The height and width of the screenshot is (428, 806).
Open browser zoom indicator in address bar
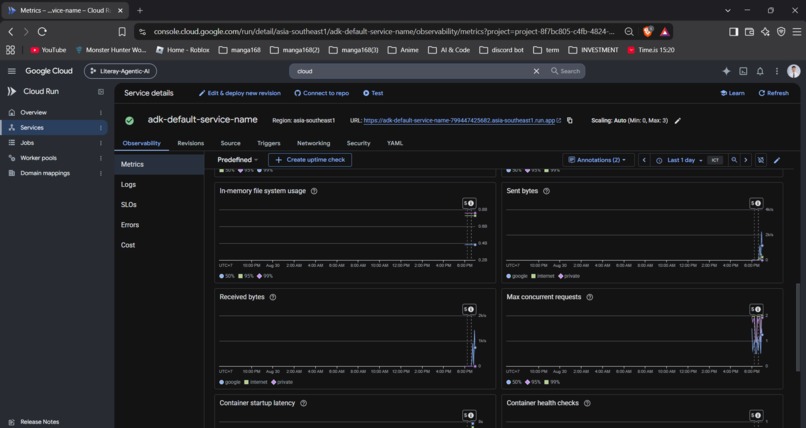[629, 32]
